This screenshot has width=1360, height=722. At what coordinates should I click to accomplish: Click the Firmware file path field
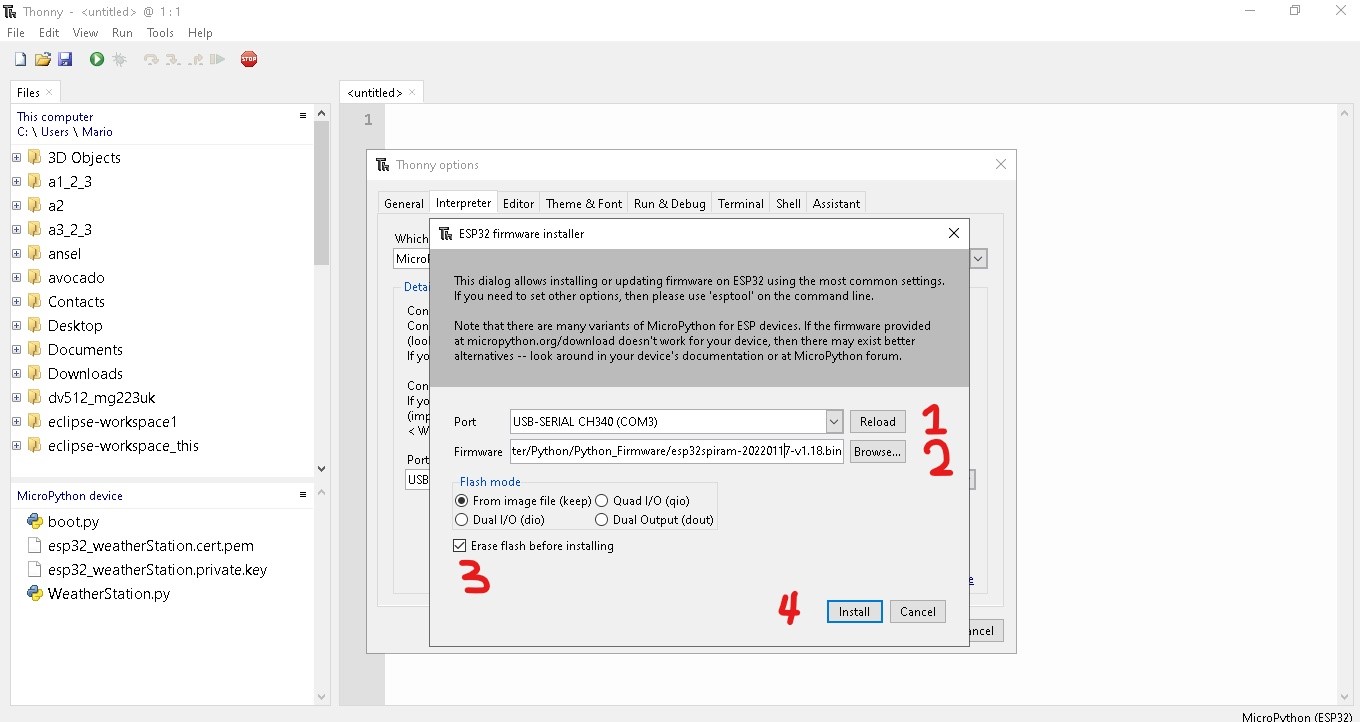678,452
